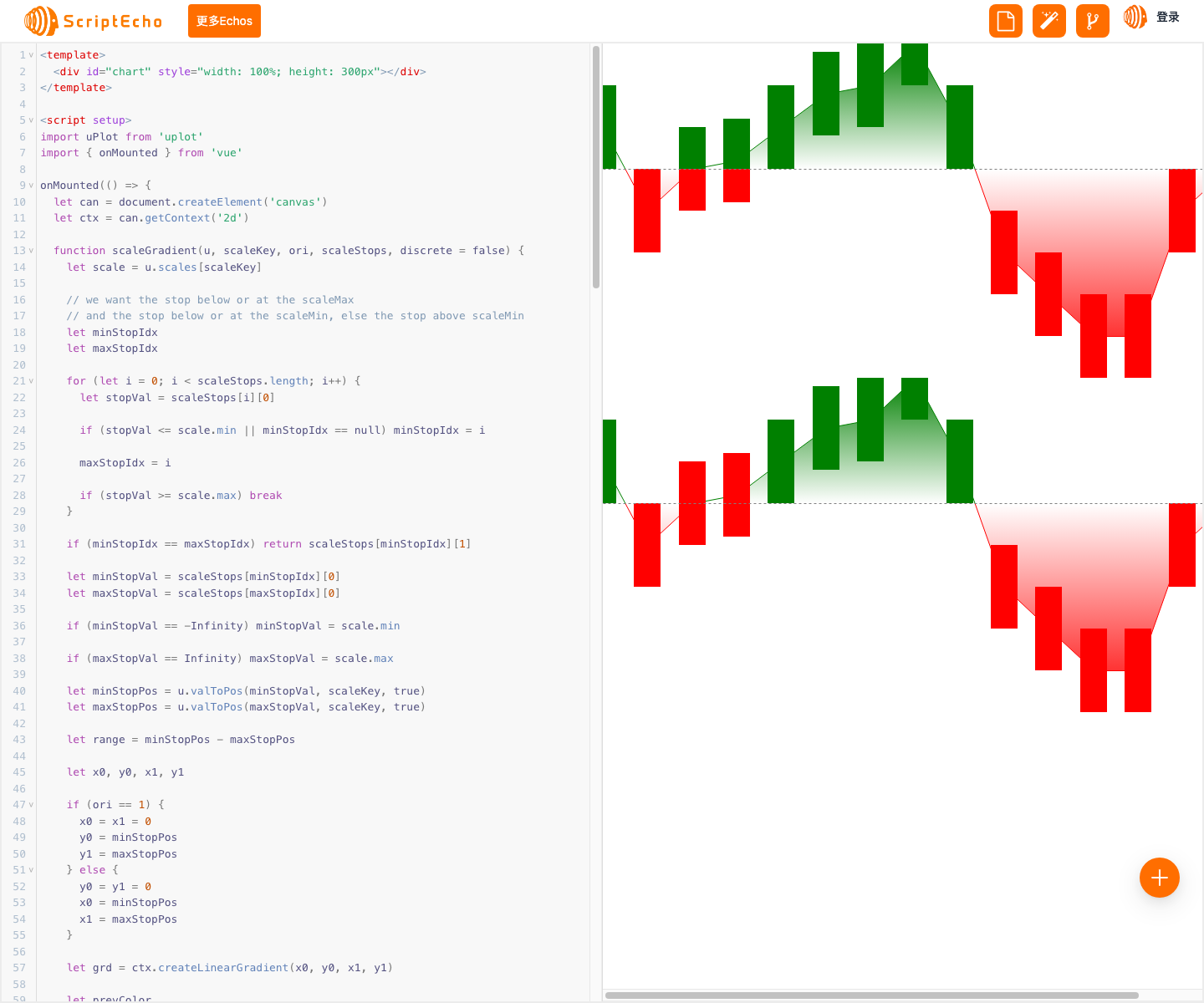The image size is (1204, 1003).
Task: Click the magic wand icon button
Action: 1049,21
